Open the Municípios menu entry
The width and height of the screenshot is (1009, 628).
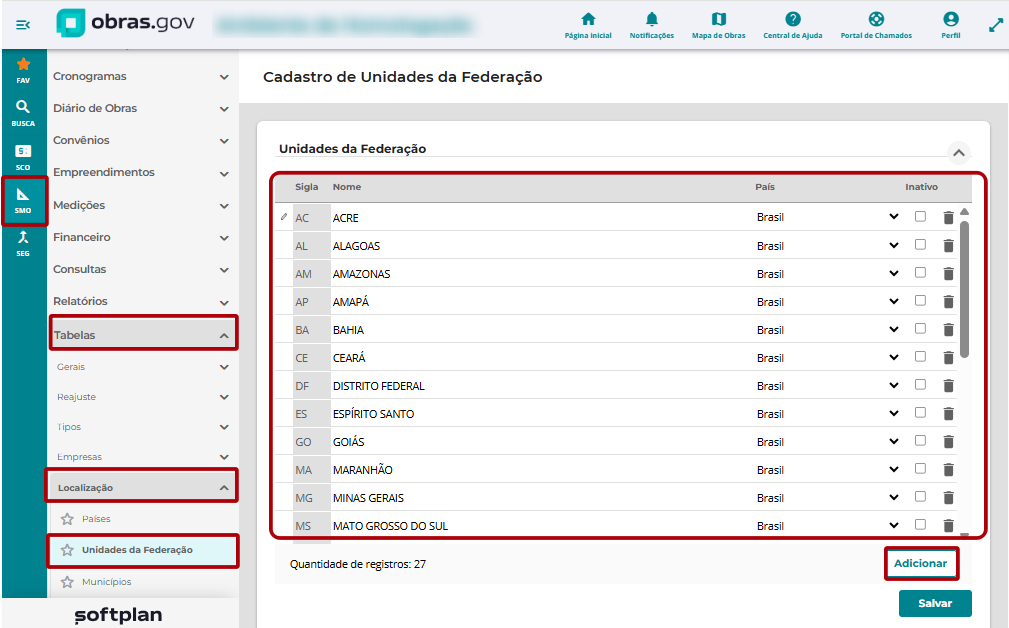click(x=106, y=582)
